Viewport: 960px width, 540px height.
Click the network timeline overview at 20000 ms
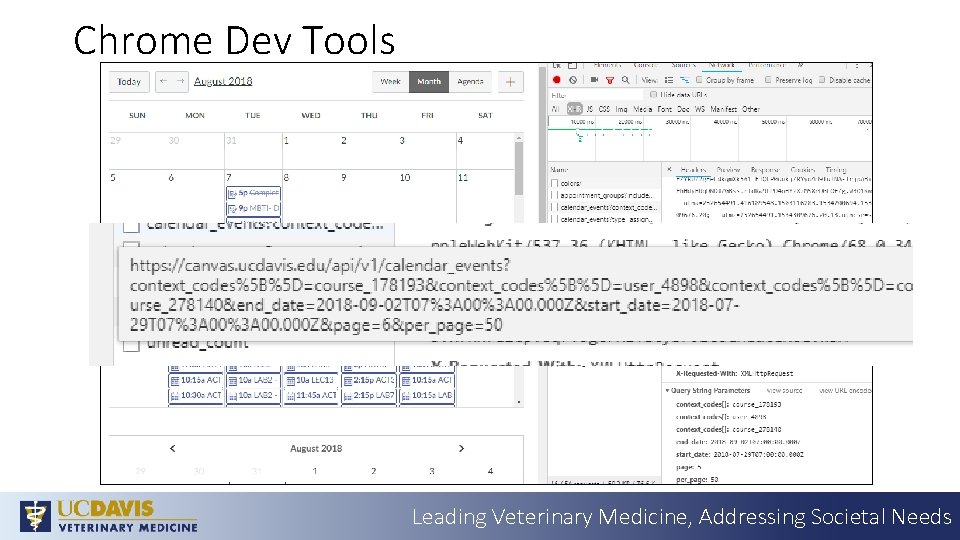(x=629, y=122)
